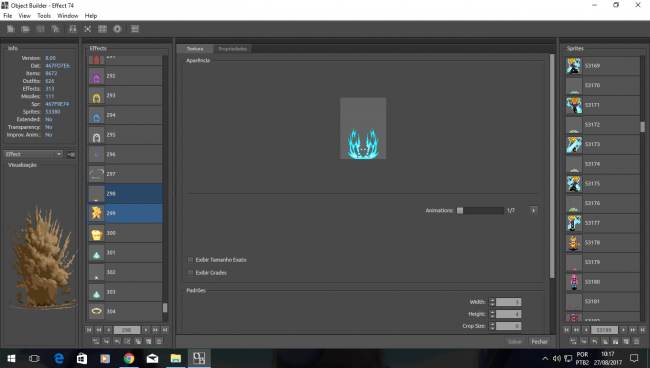Select sprite 53180 in Sprites list
This screenshot has height=368, width=650.
[x=602, y=282]
